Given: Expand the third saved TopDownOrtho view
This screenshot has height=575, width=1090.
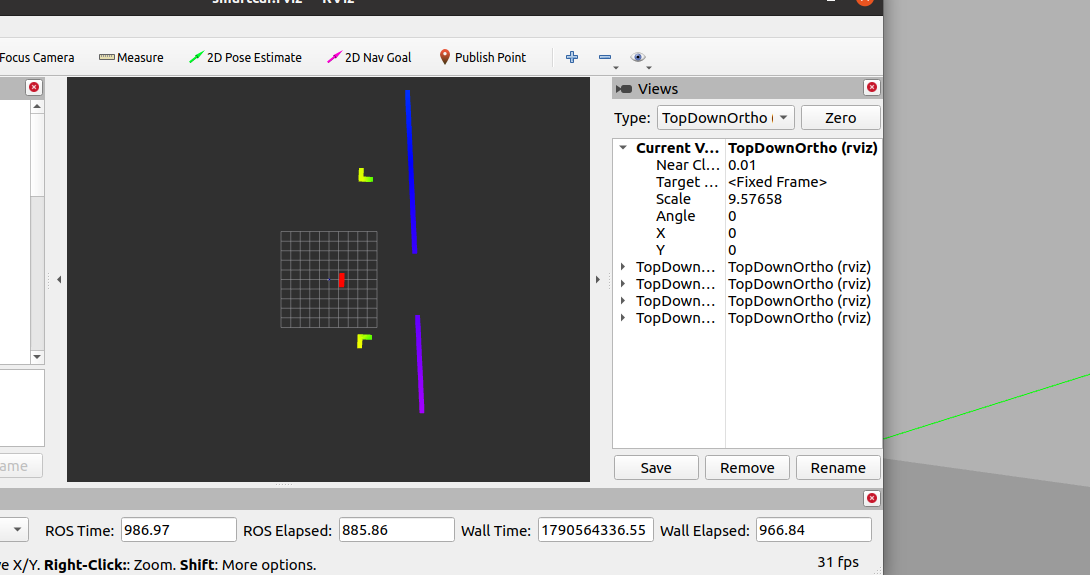Looking at the screenshot, I should coord(624,301).
